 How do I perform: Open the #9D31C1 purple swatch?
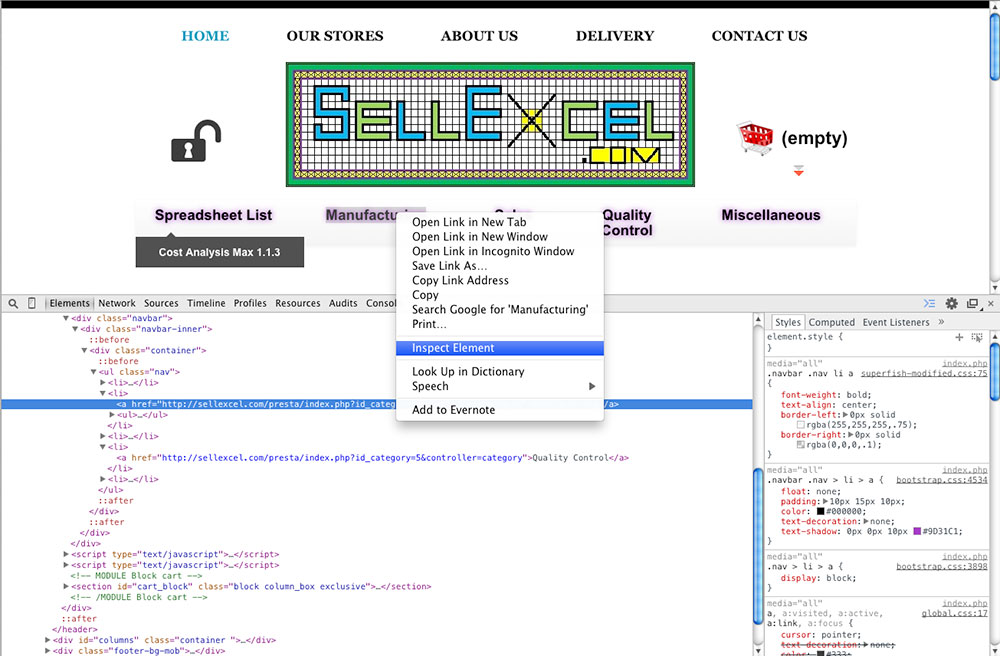pyautogui.click(x=917, y=531)
